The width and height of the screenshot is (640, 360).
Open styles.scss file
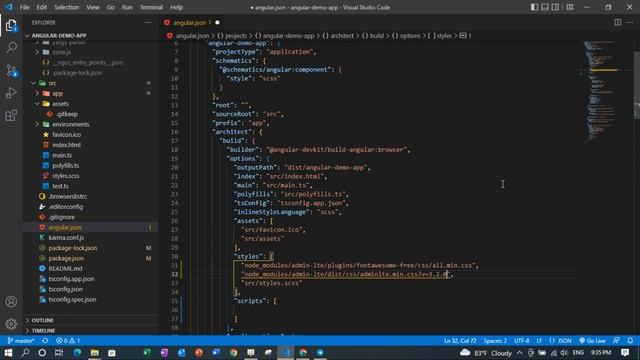click(65, 176)
